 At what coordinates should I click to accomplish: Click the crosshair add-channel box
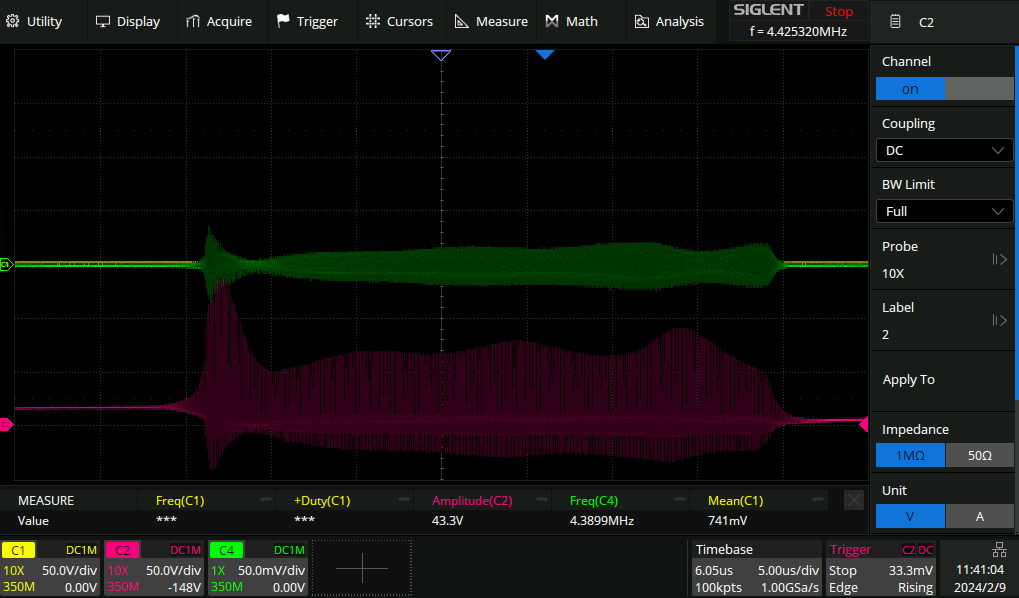(x=362, y=568)
